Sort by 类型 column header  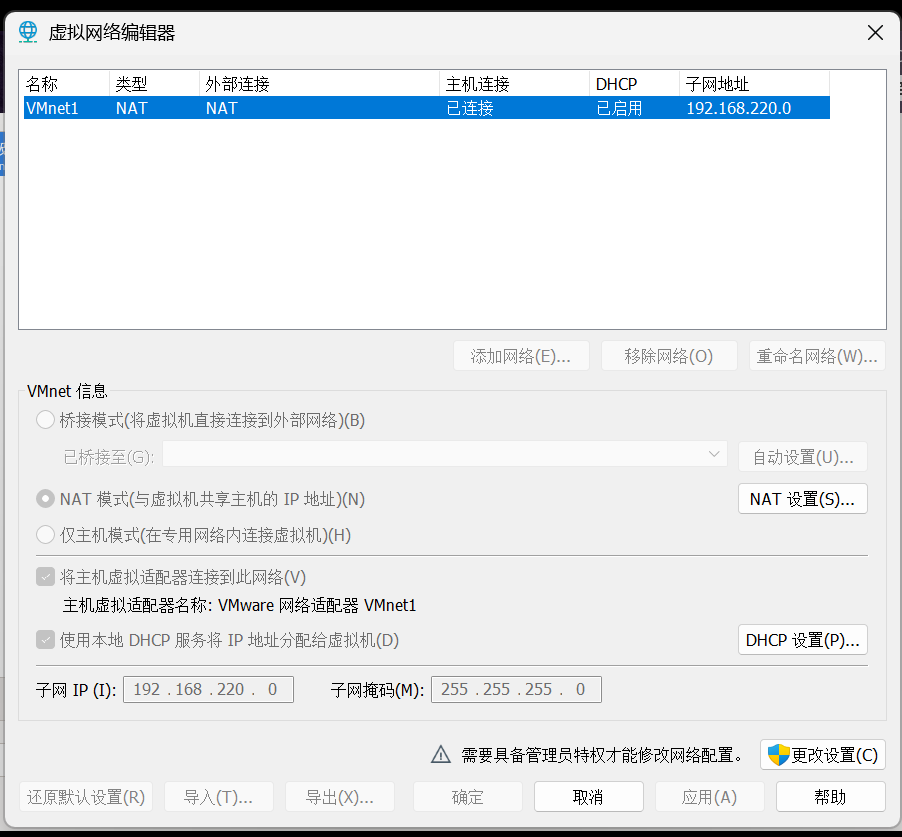(154, 84)
